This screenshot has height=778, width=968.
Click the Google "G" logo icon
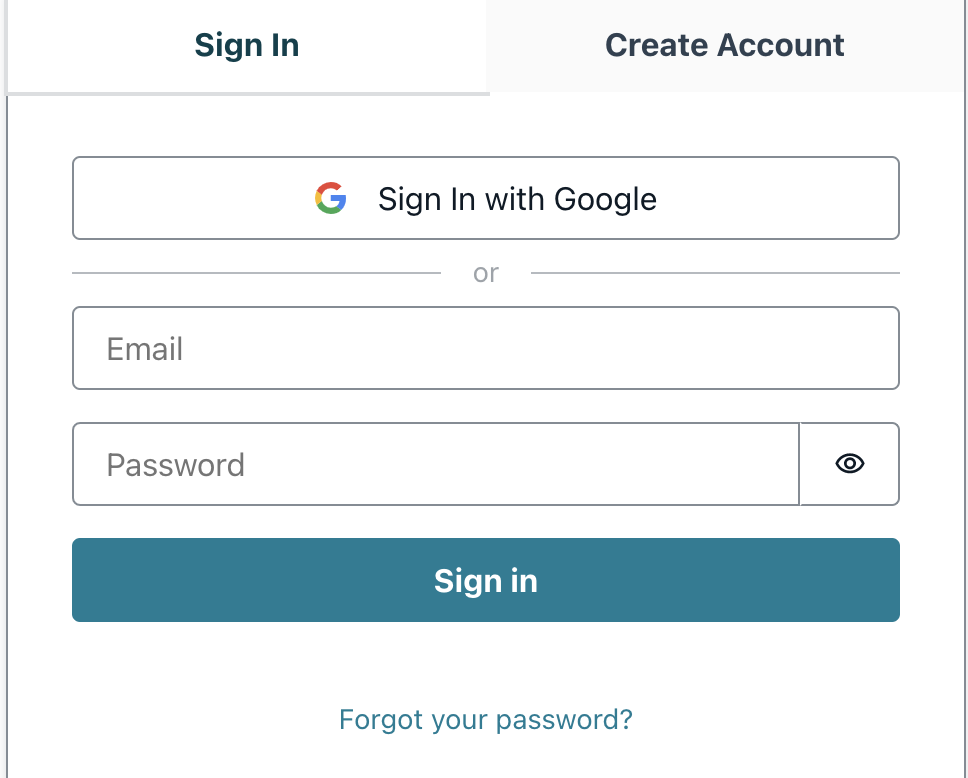tap(331, 198)
